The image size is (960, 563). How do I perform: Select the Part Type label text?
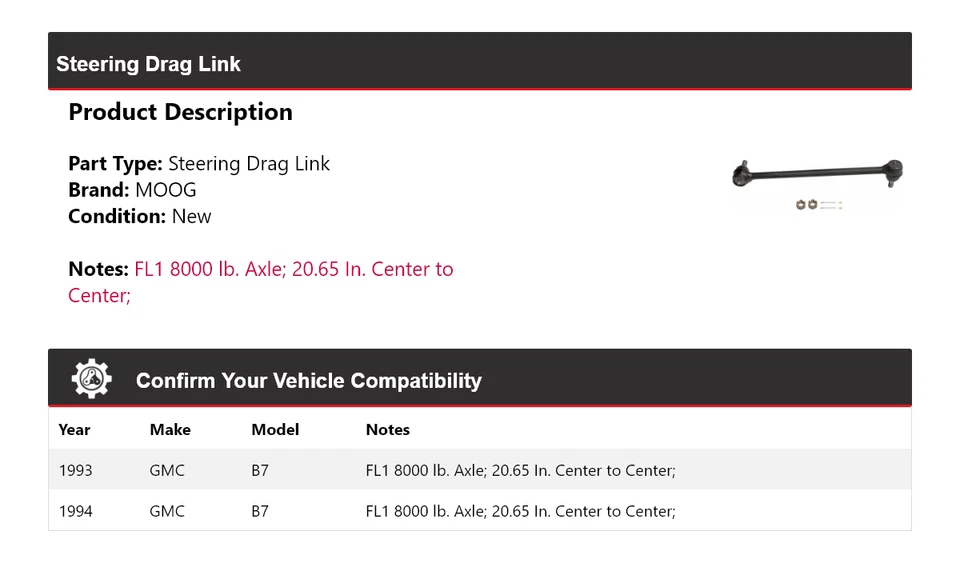click(x=115, y=164)
